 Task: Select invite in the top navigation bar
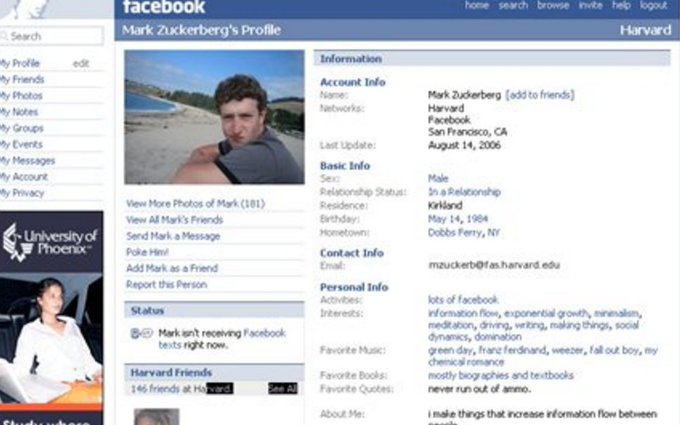click(x=590, y=6)
